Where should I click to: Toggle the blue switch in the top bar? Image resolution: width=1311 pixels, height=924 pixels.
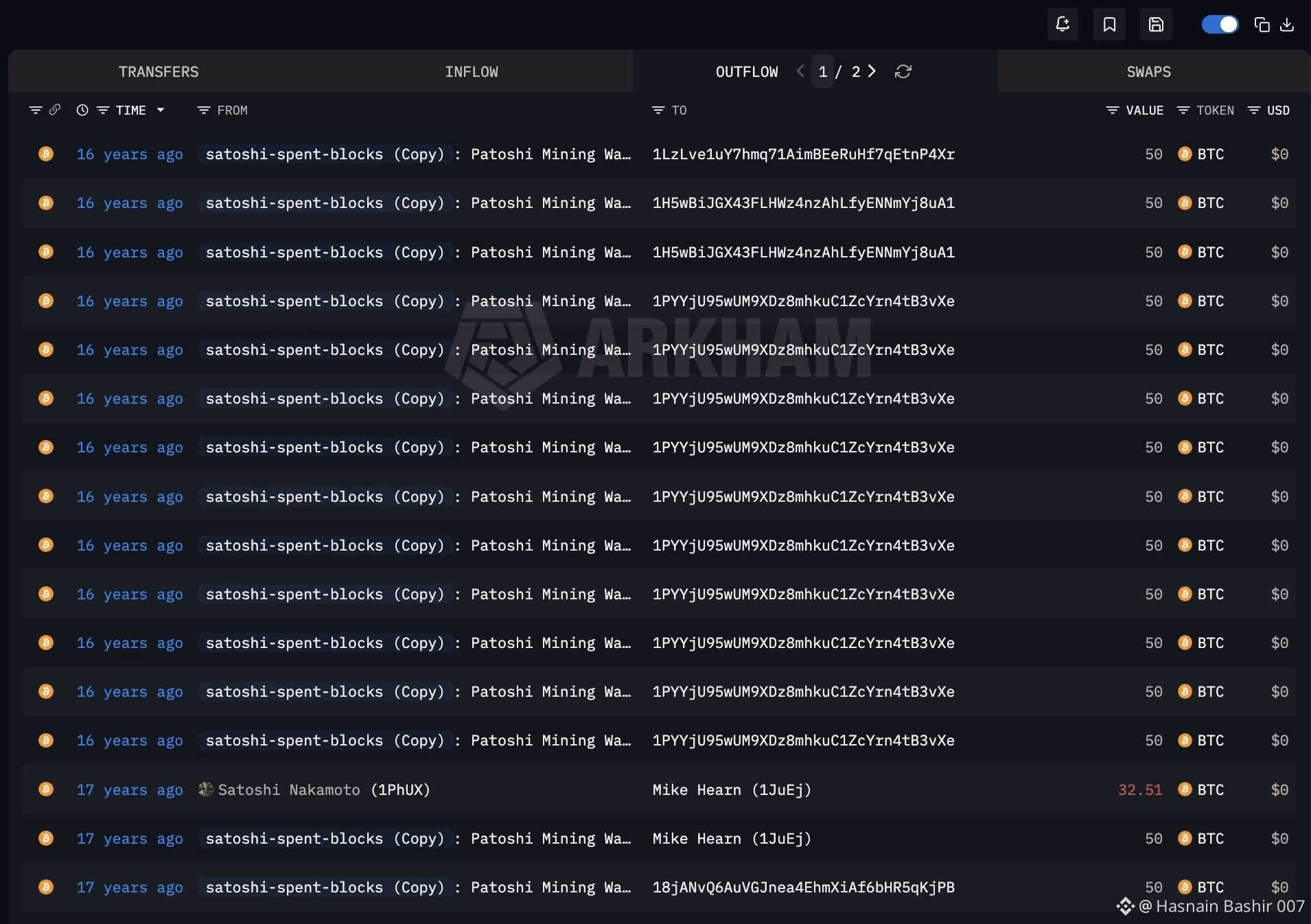(x=1220, y=25)
